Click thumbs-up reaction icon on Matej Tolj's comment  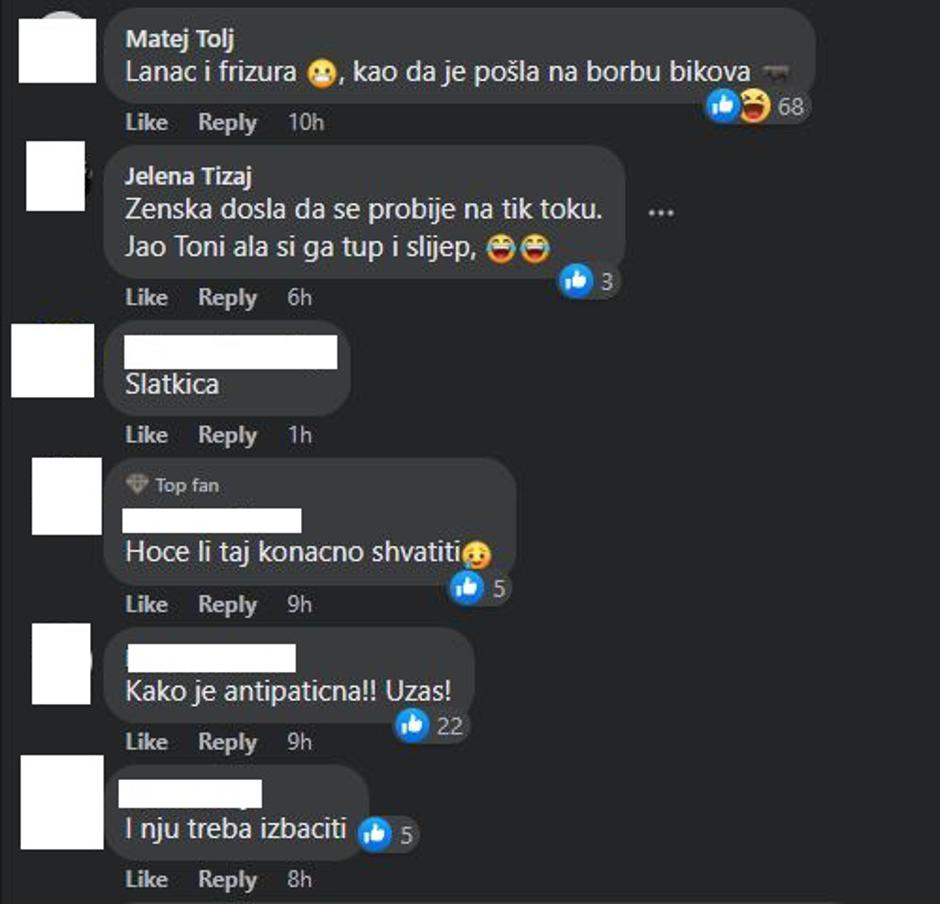(723, 106)
